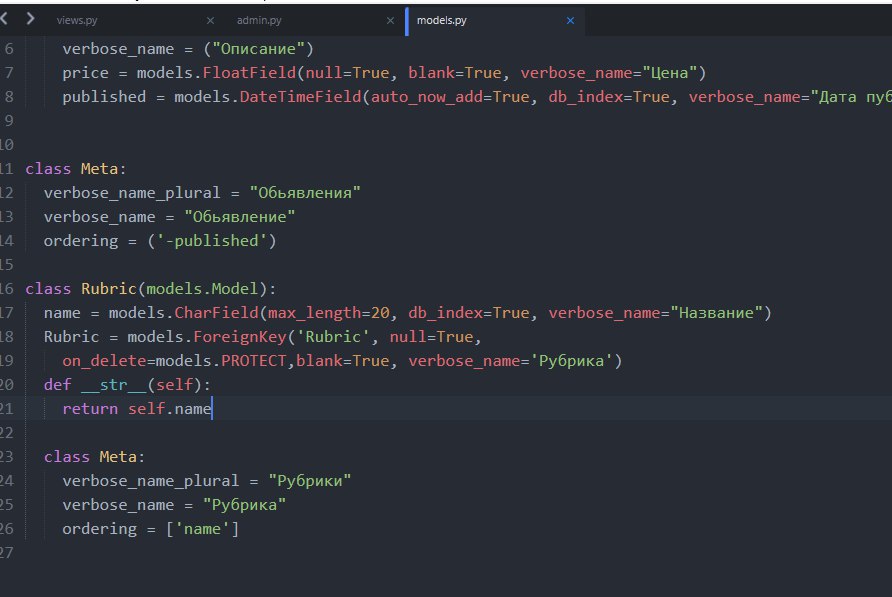892x597 pixels.
Task: Click FloatField in the price line
Action: coord(249,73)
